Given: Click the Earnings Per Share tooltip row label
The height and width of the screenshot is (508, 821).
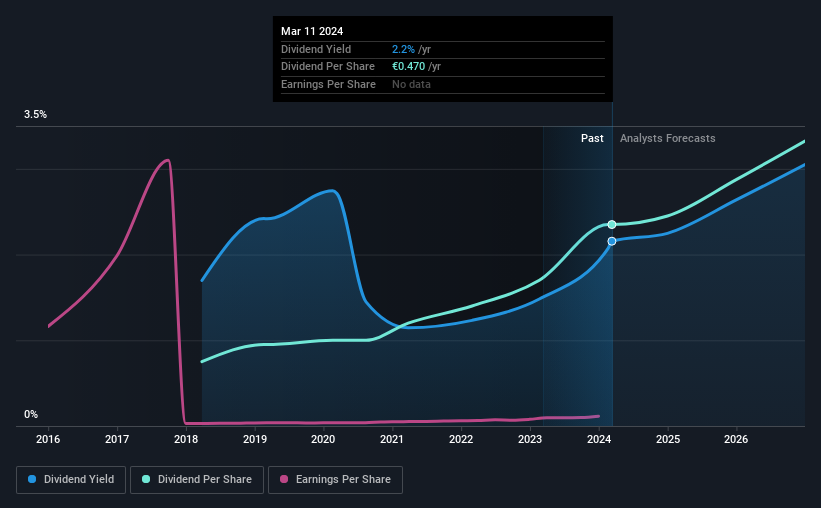Looking at the screenshot, I should 328,84.
